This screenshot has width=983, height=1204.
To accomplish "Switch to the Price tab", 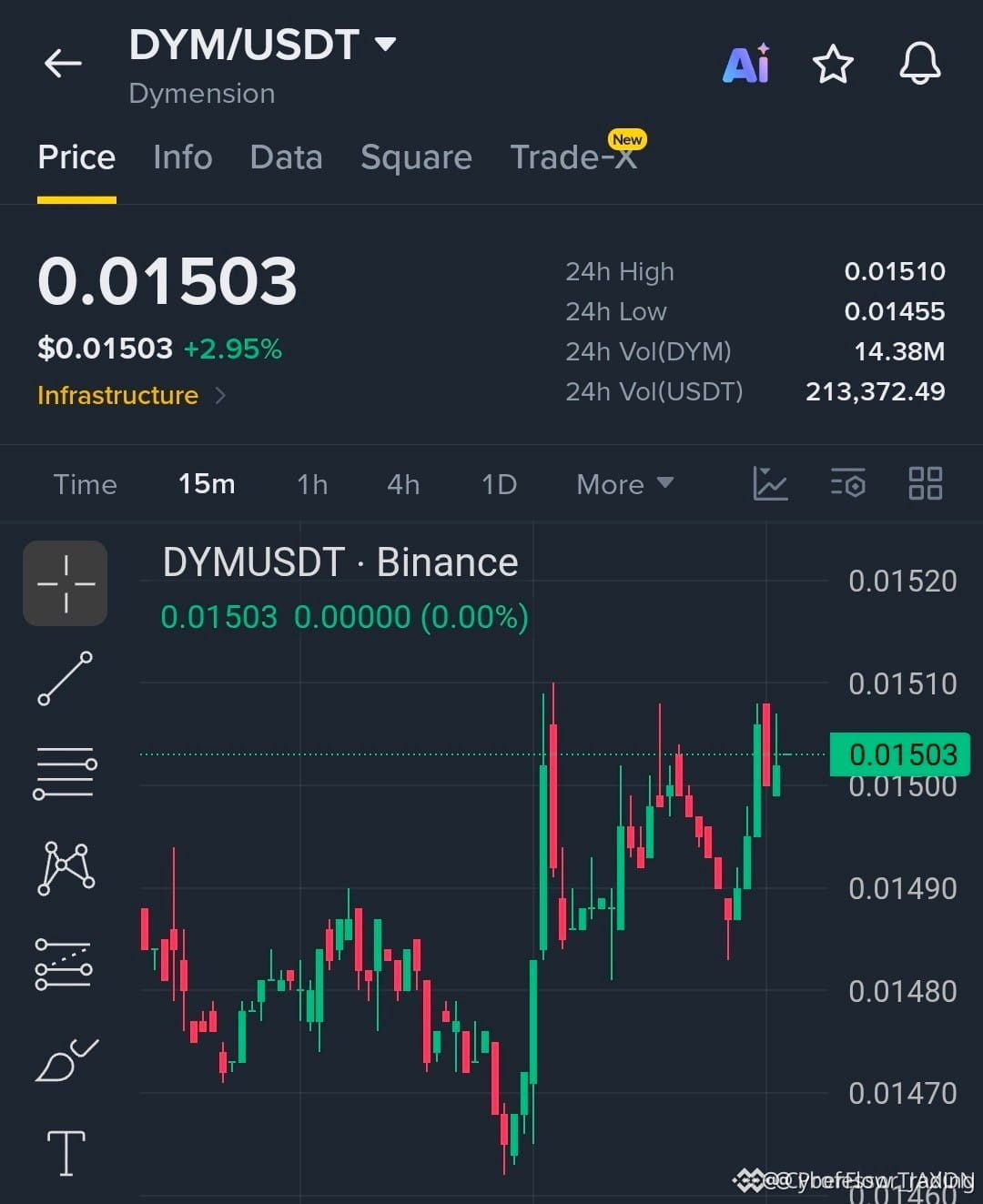I will click(76, 157).
